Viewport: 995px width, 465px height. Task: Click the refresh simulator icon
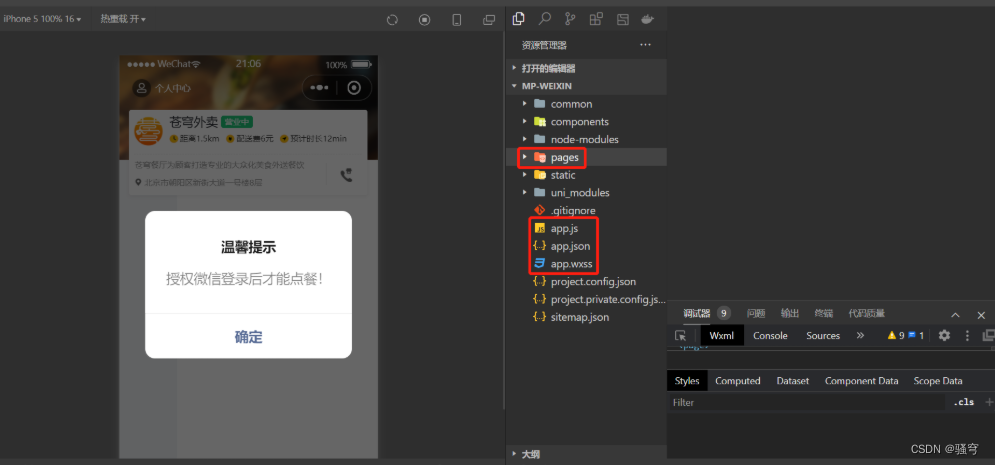click(392, 20)
